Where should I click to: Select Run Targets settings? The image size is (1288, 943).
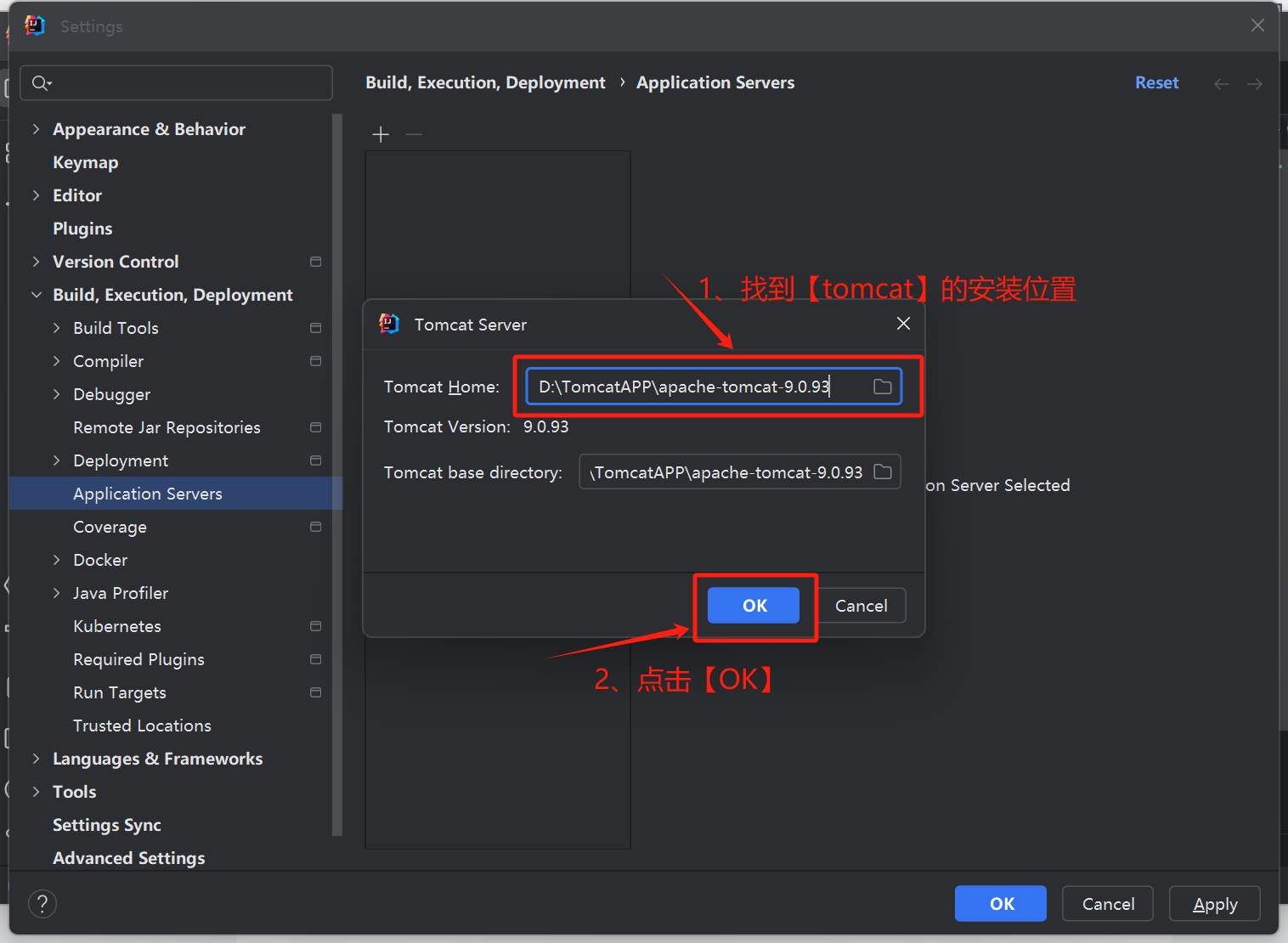click(x=120, y=692)
